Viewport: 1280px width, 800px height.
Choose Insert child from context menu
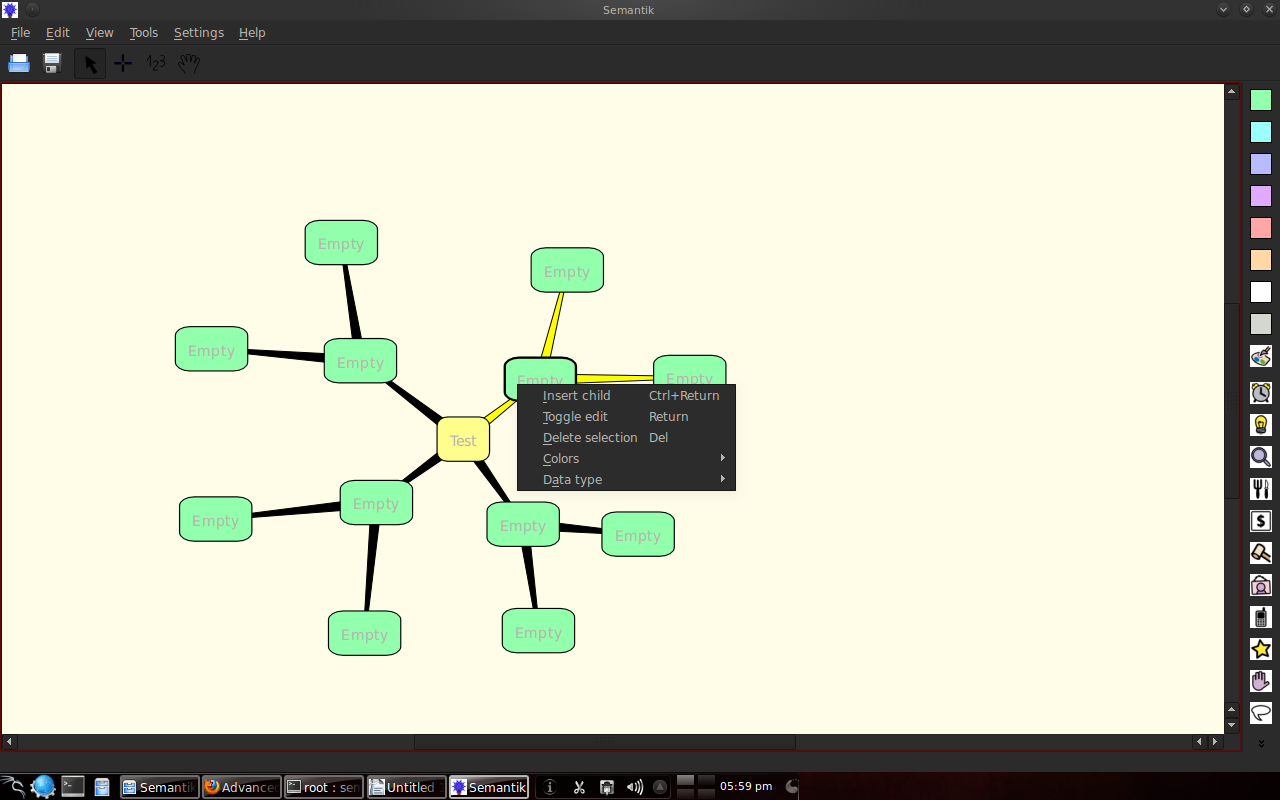click(626, 395)
